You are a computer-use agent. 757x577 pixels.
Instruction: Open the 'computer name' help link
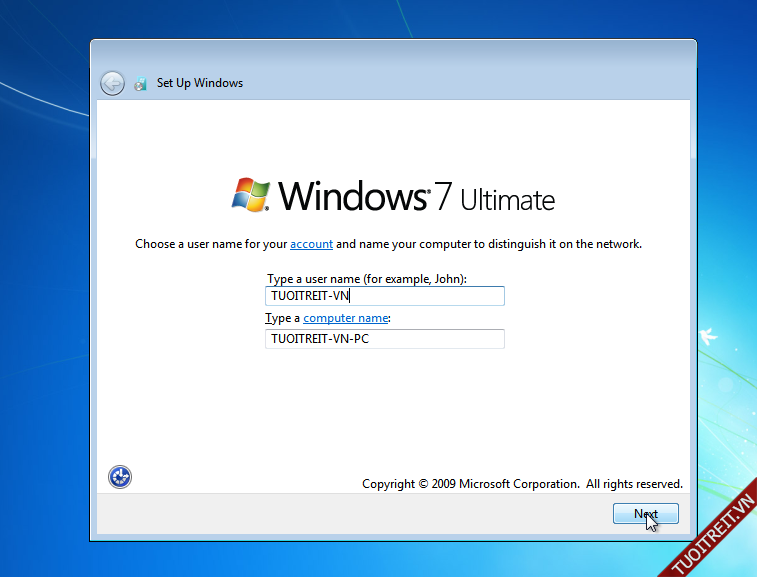(x=346, y=318)
